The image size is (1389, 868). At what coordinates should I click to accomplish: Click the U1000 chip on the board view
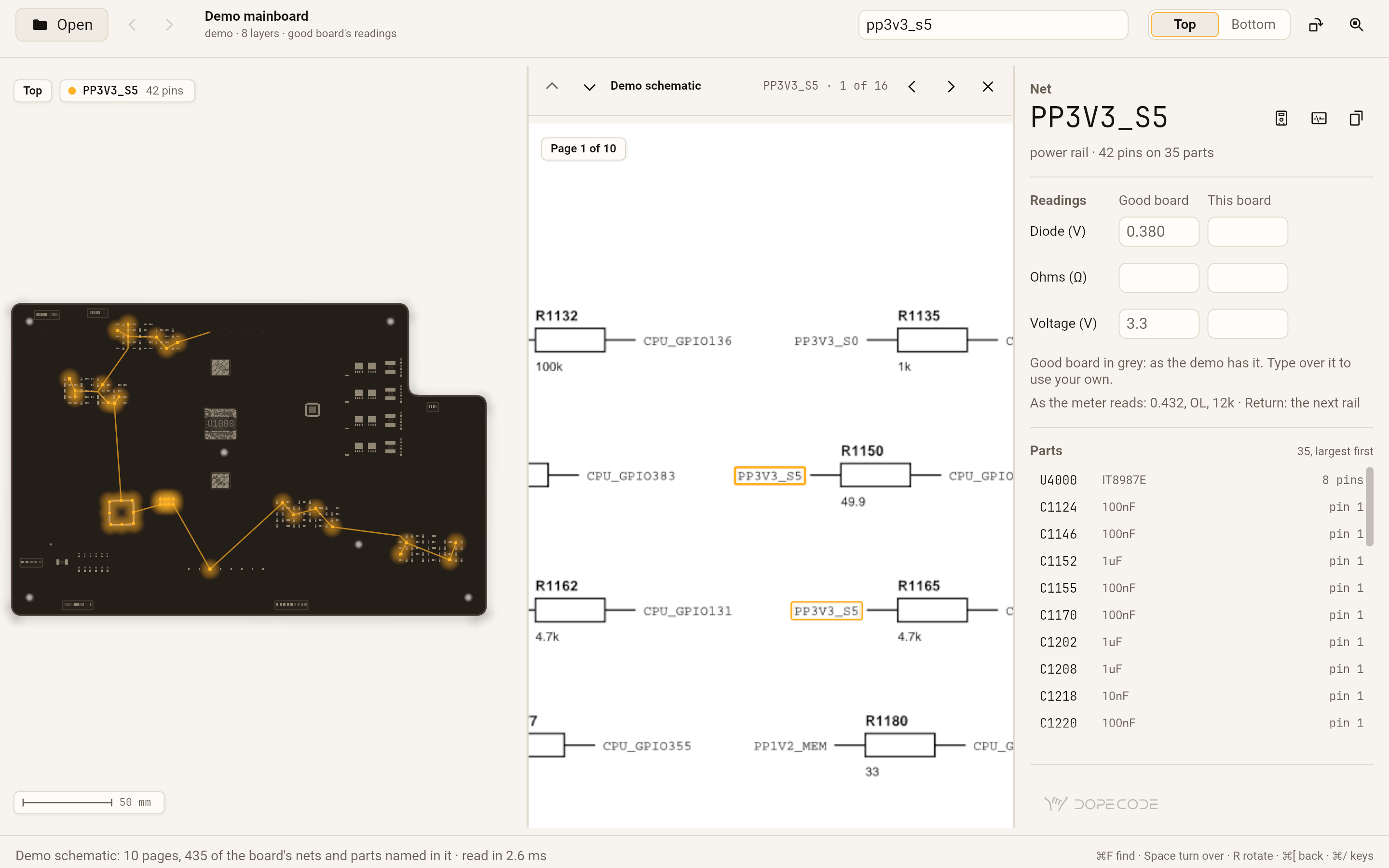pos(220,424)
